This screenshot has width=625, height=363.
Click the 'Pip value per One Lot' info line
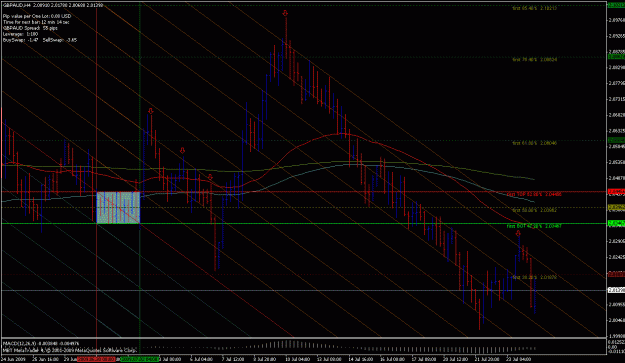click(37, 16)
